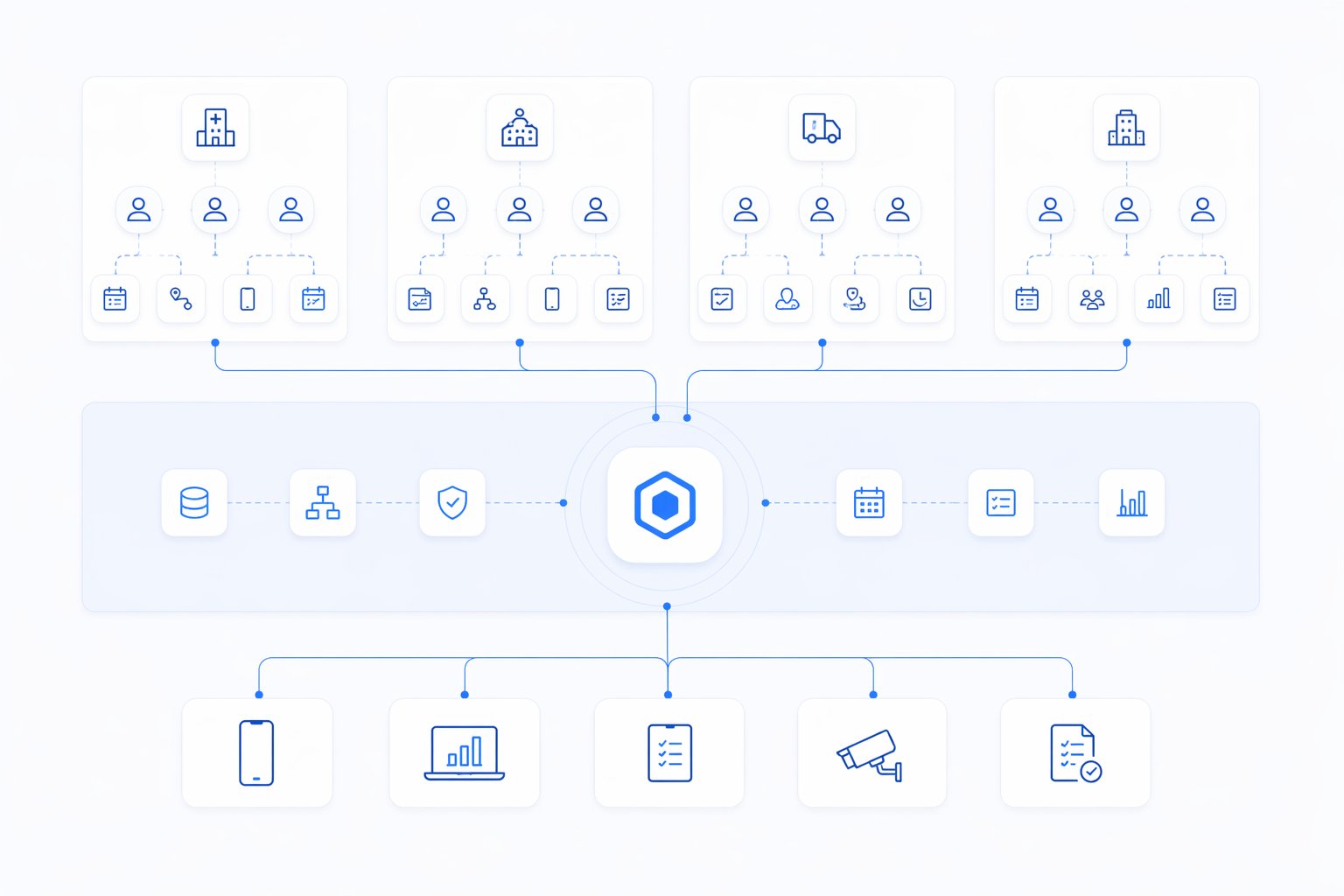Select the middle user avatar under the hospital
The image size is (1344, 896).
[x=215, y=210]
